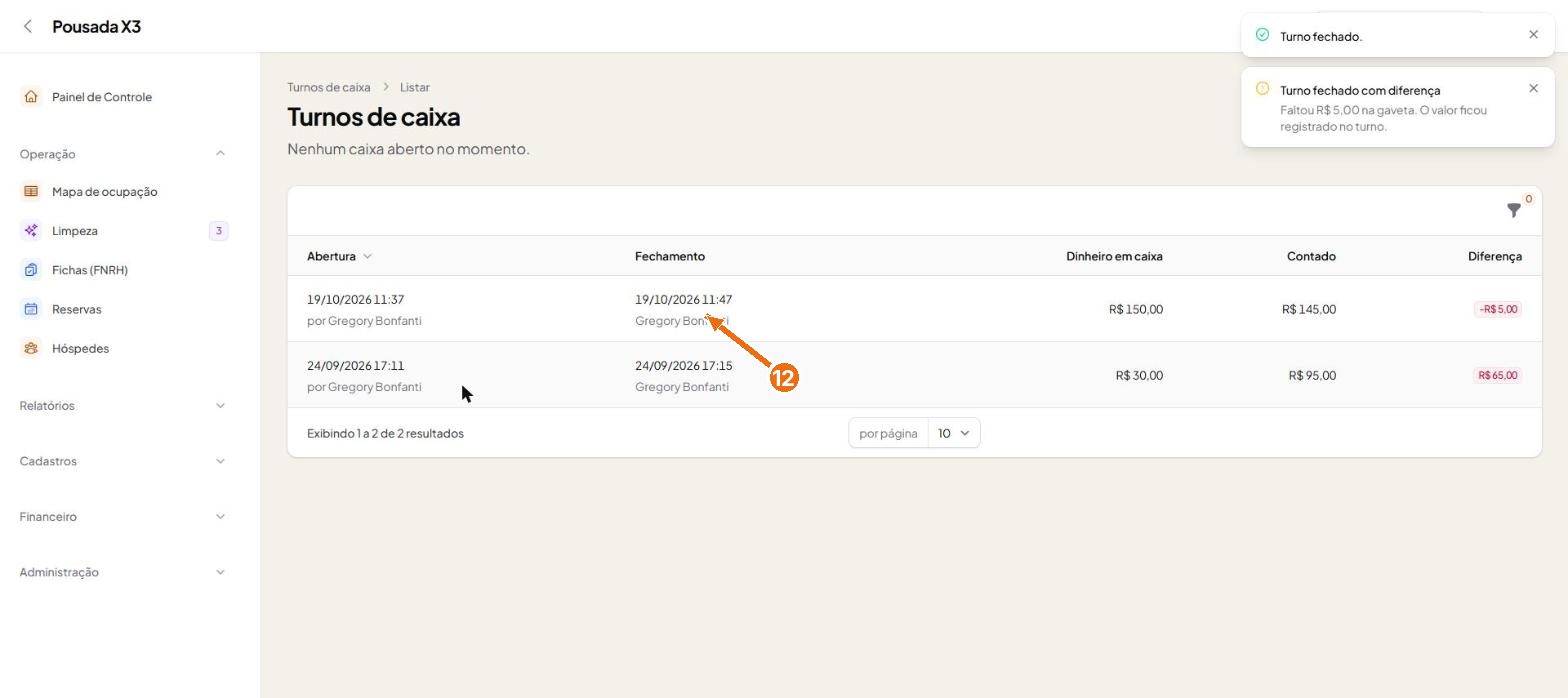The image size is (1568, 698).
Task: Open the shift opened 24/09/2026 17:11
Action: point(355,366)
